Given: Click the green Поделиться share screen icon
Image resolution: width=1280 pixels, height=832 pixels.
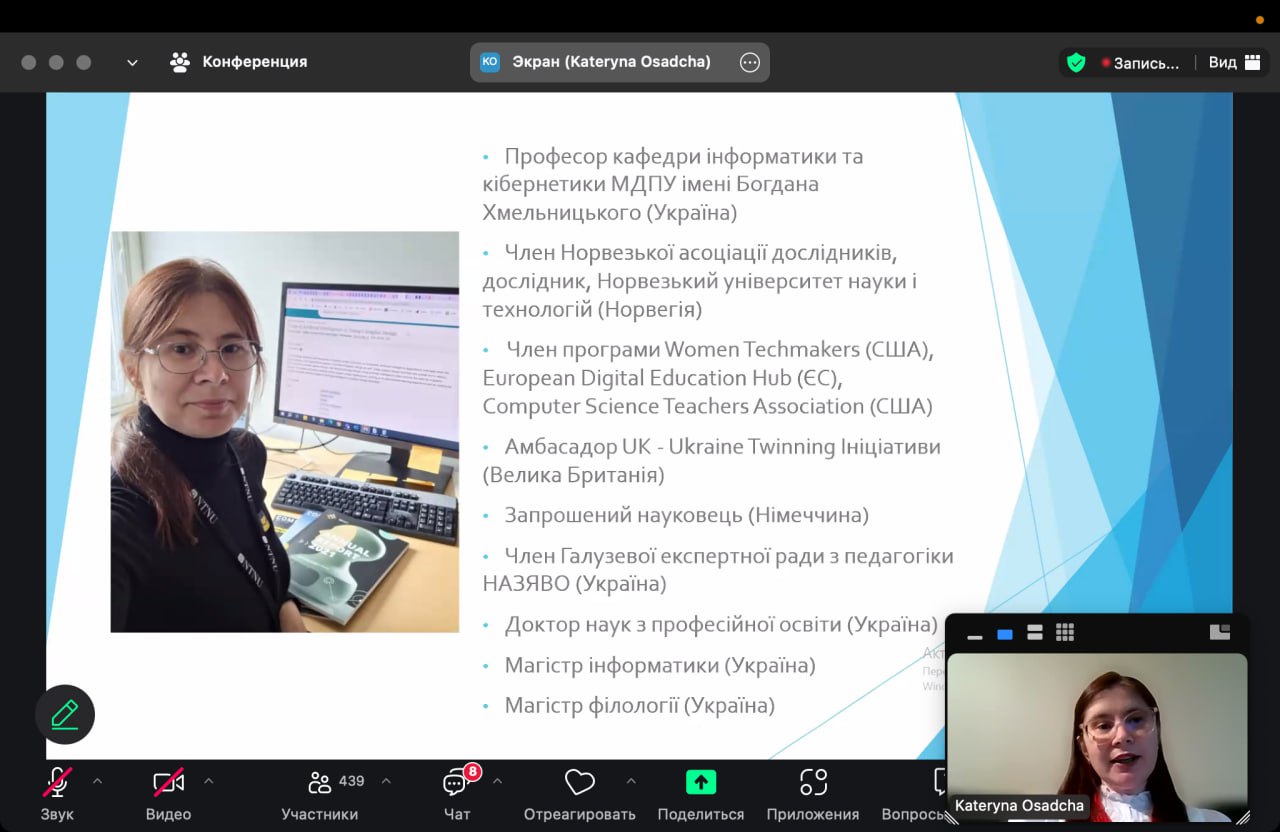Looking at the screenshot, I should pyautogui.click(x=701, y=782).
